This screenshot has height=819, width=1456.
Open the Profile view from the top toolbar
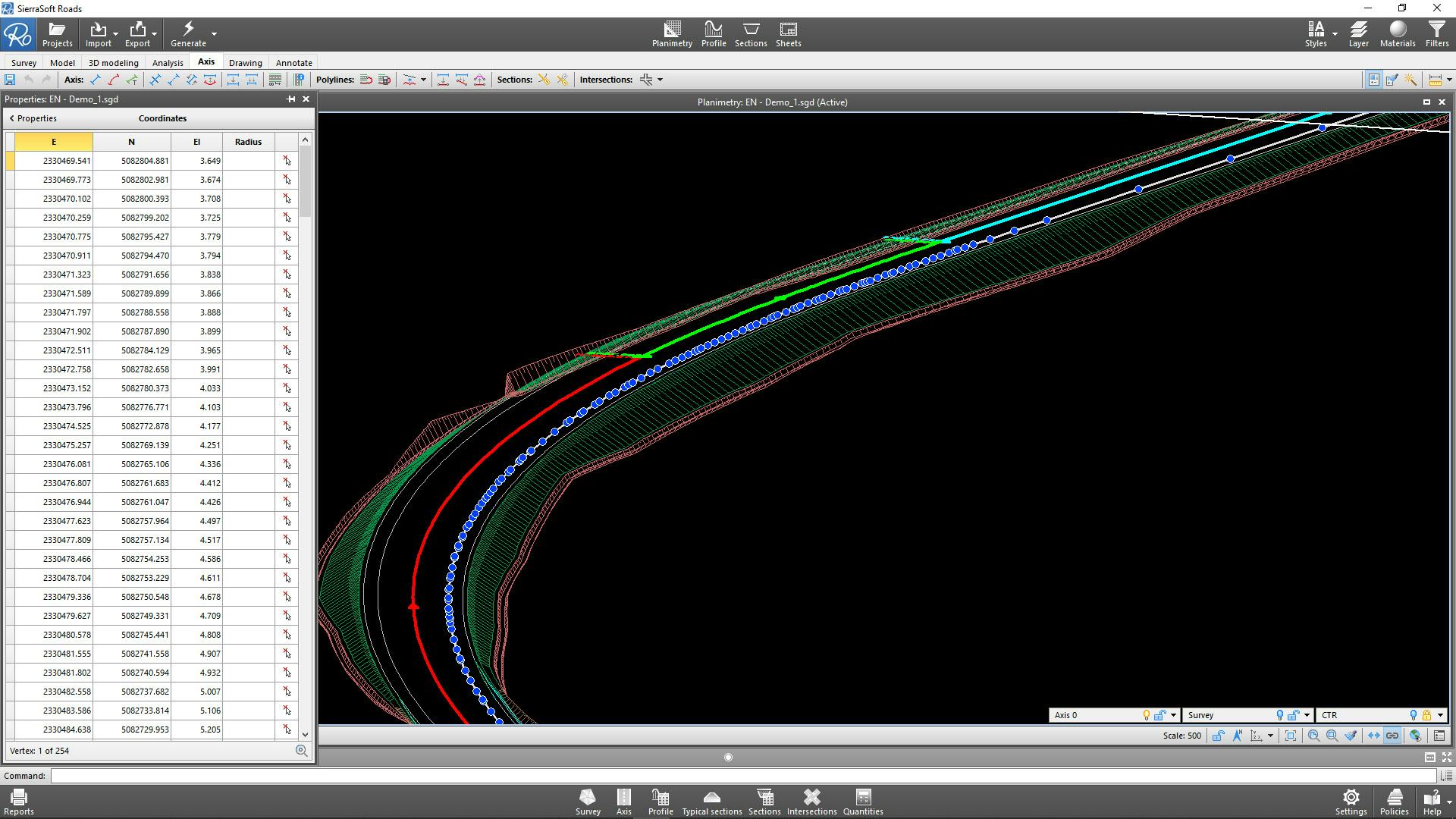(x=713, y=34)
